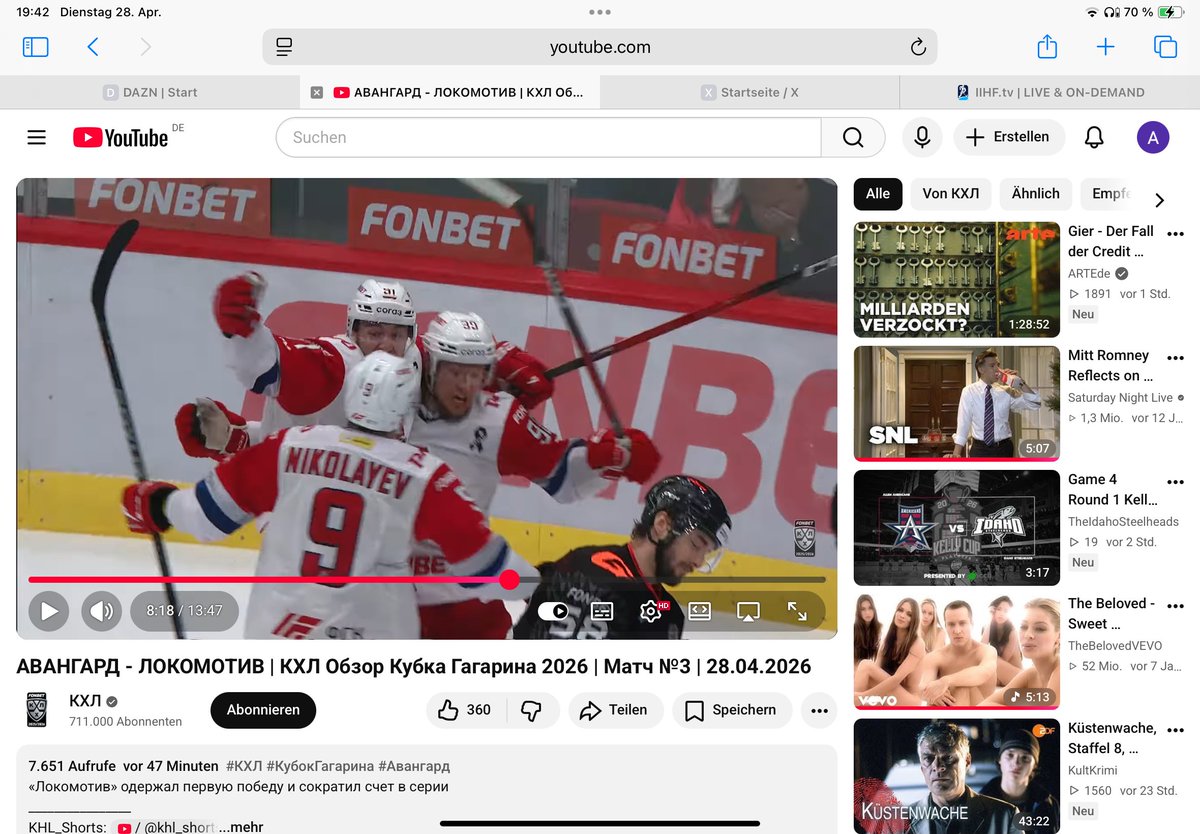Screen dimensions: 1200x834
Task: Share the video via Teilen
Action: pos(616,710)
